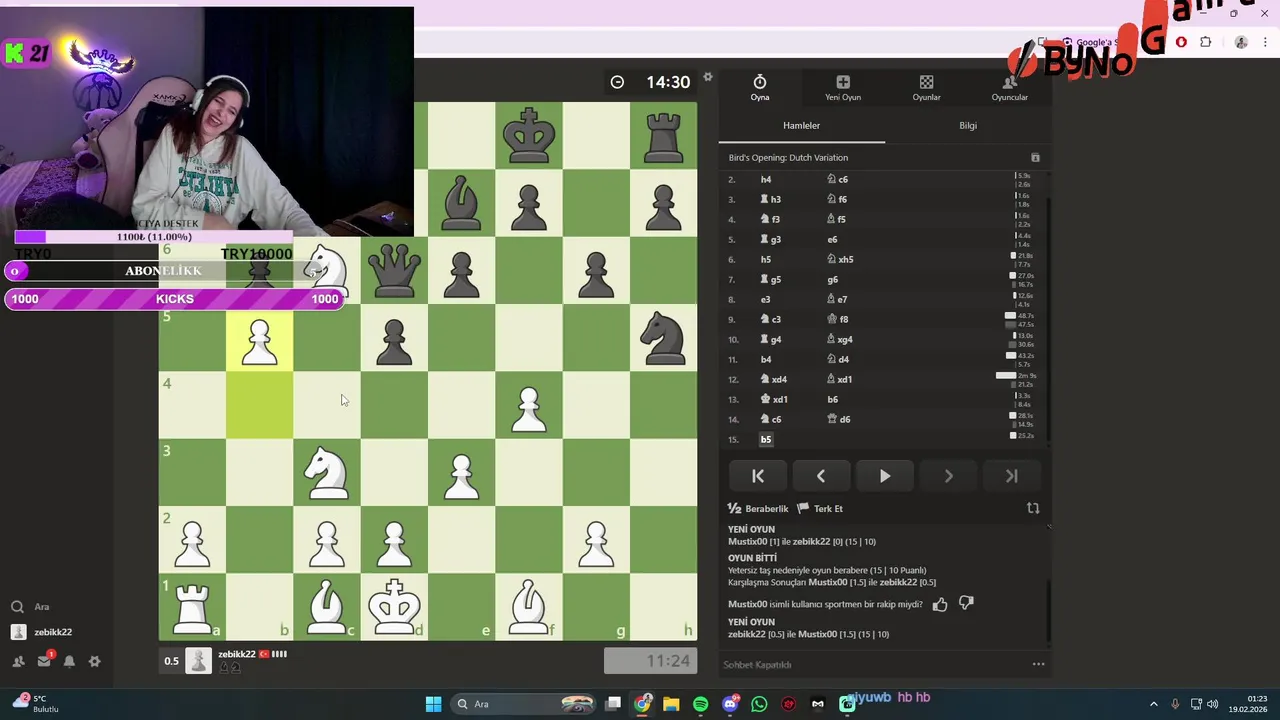Screen dimensions: 1280x720
Task: Open WhatsApp from the taskbar
Action: pos(759,704)
